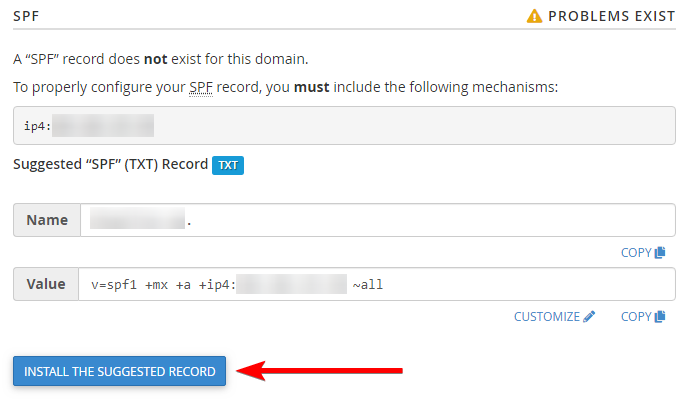Click the Value label tab

pyautogui.click(x=46, y=284)
